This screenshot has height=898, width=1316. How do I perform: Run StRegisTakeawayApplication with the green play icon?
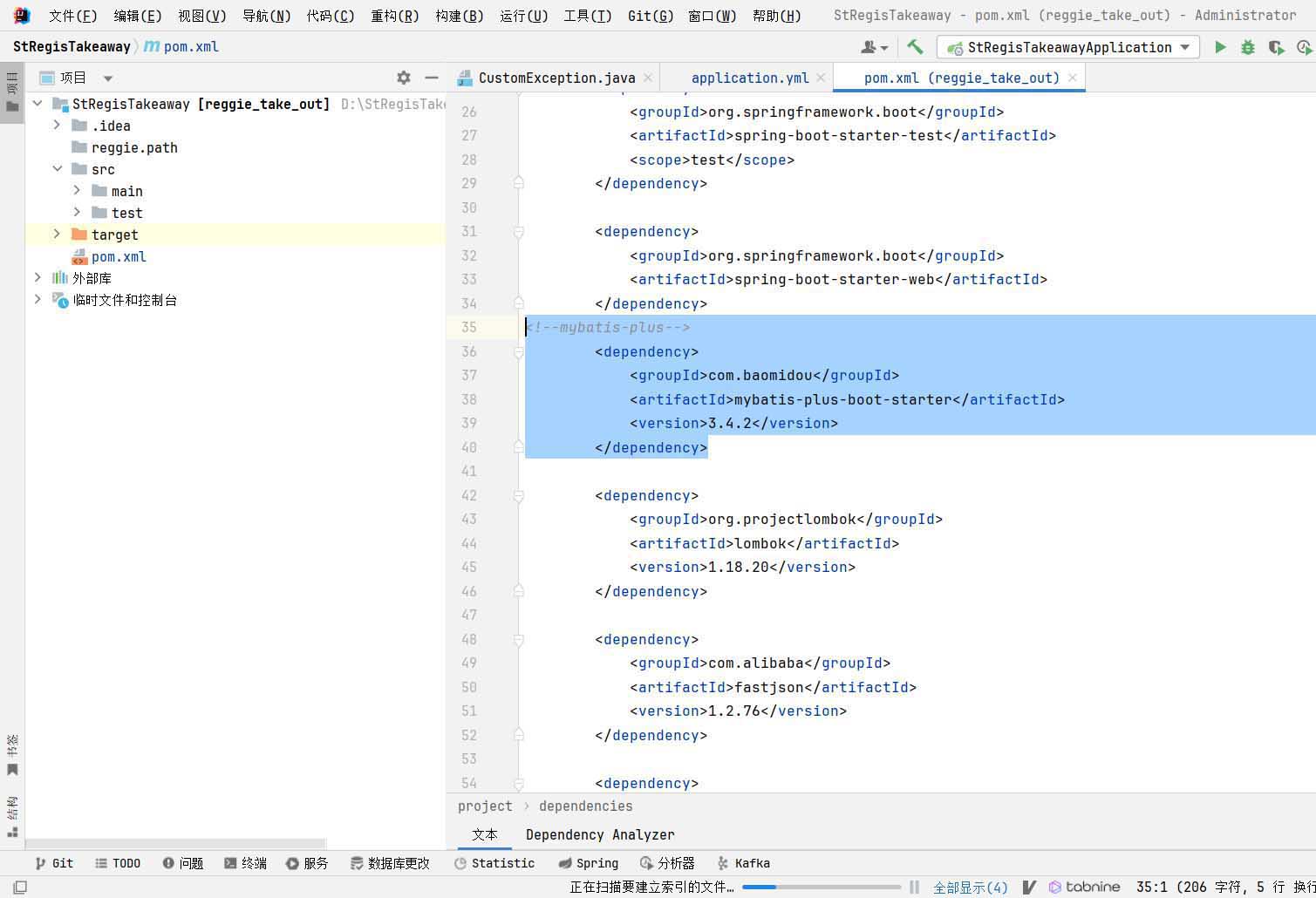point(1220,47)
